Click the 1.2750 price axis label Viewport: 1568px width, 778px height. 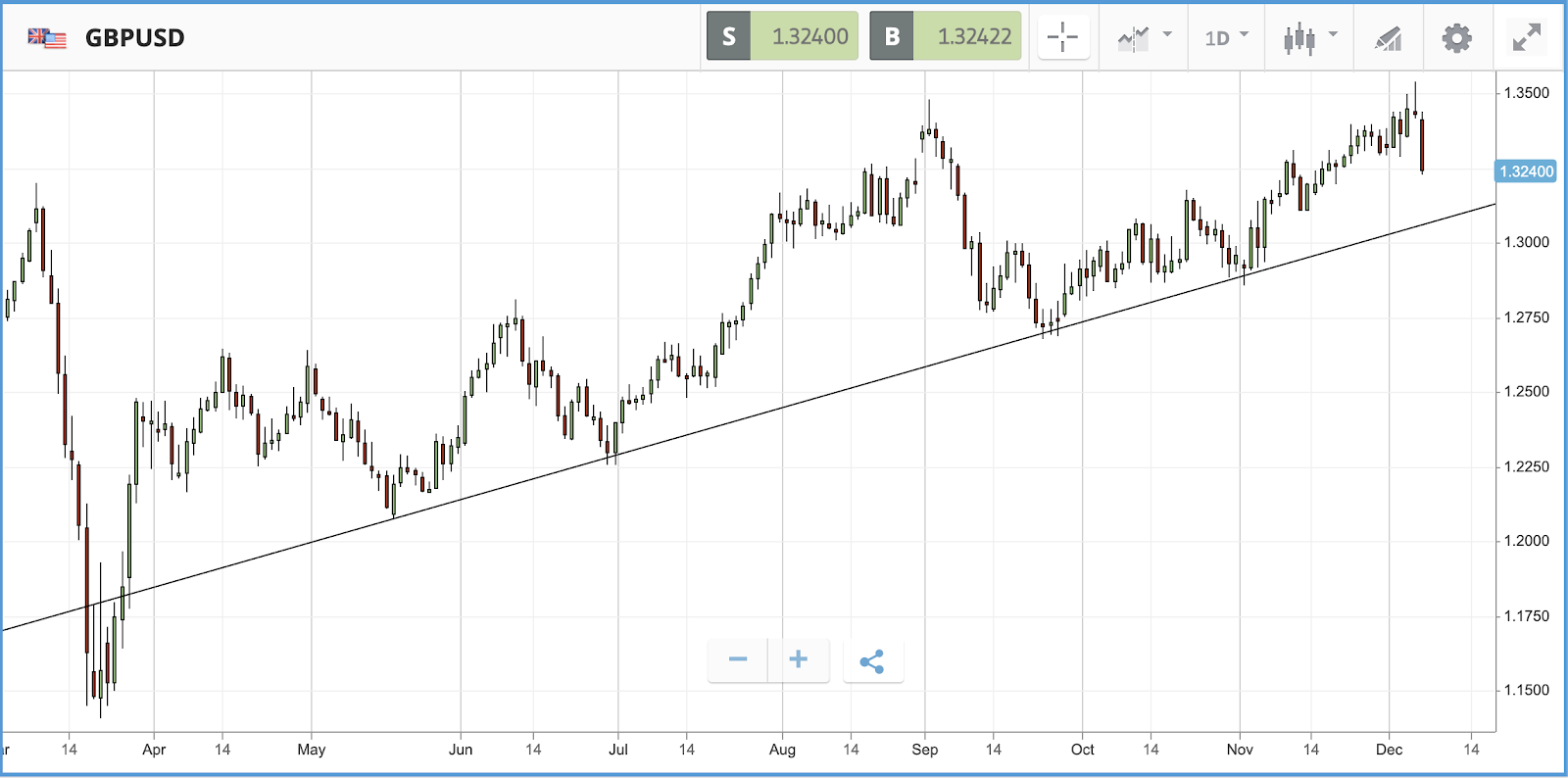1527,317
